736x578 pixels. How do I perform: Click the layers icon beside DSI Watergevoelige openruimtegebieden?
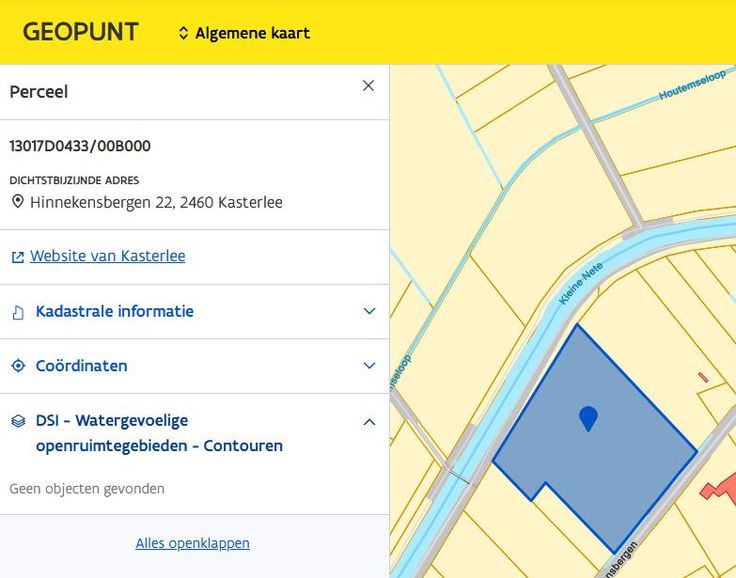(x=17, y=421)
